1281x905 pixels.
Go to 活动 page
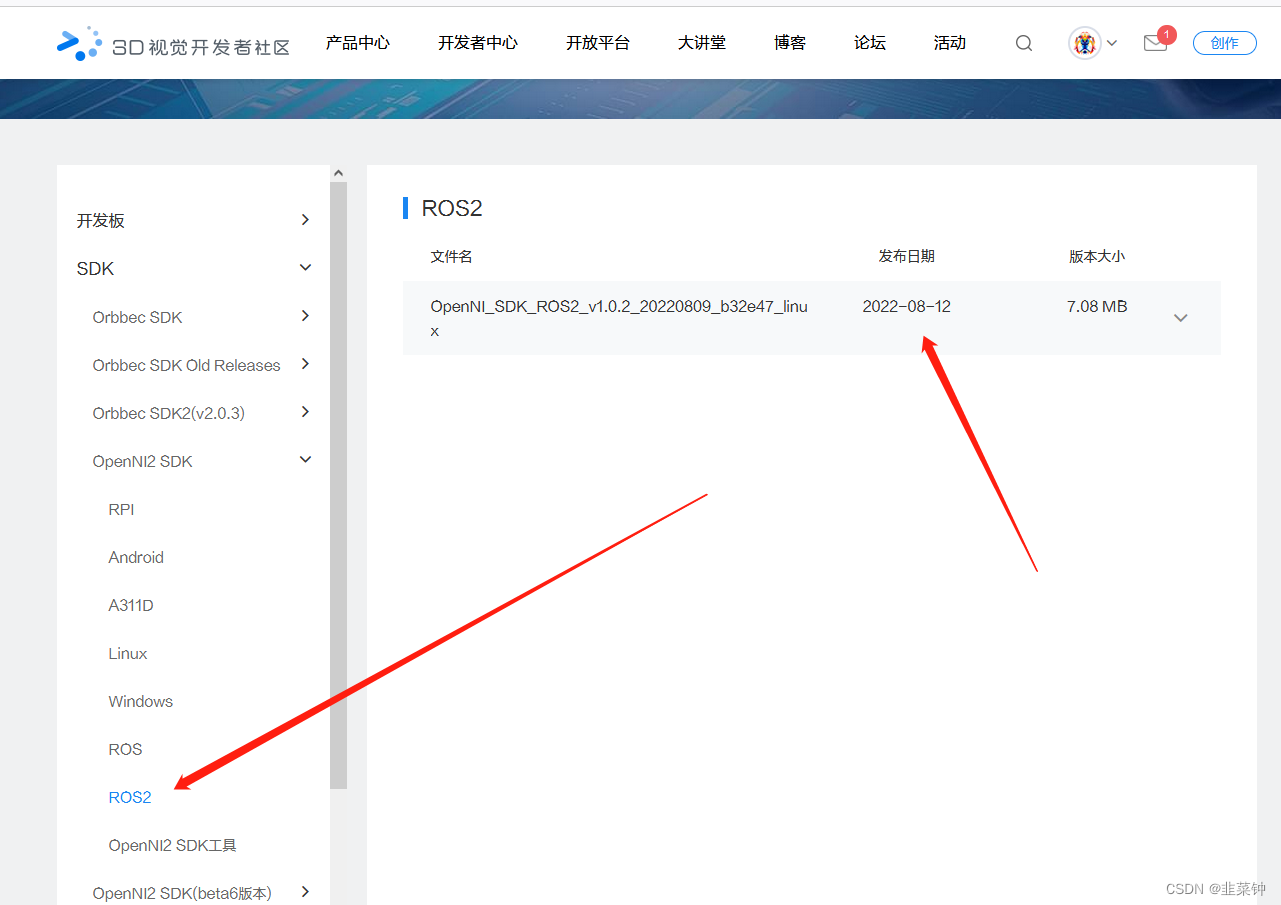(950, 43)
